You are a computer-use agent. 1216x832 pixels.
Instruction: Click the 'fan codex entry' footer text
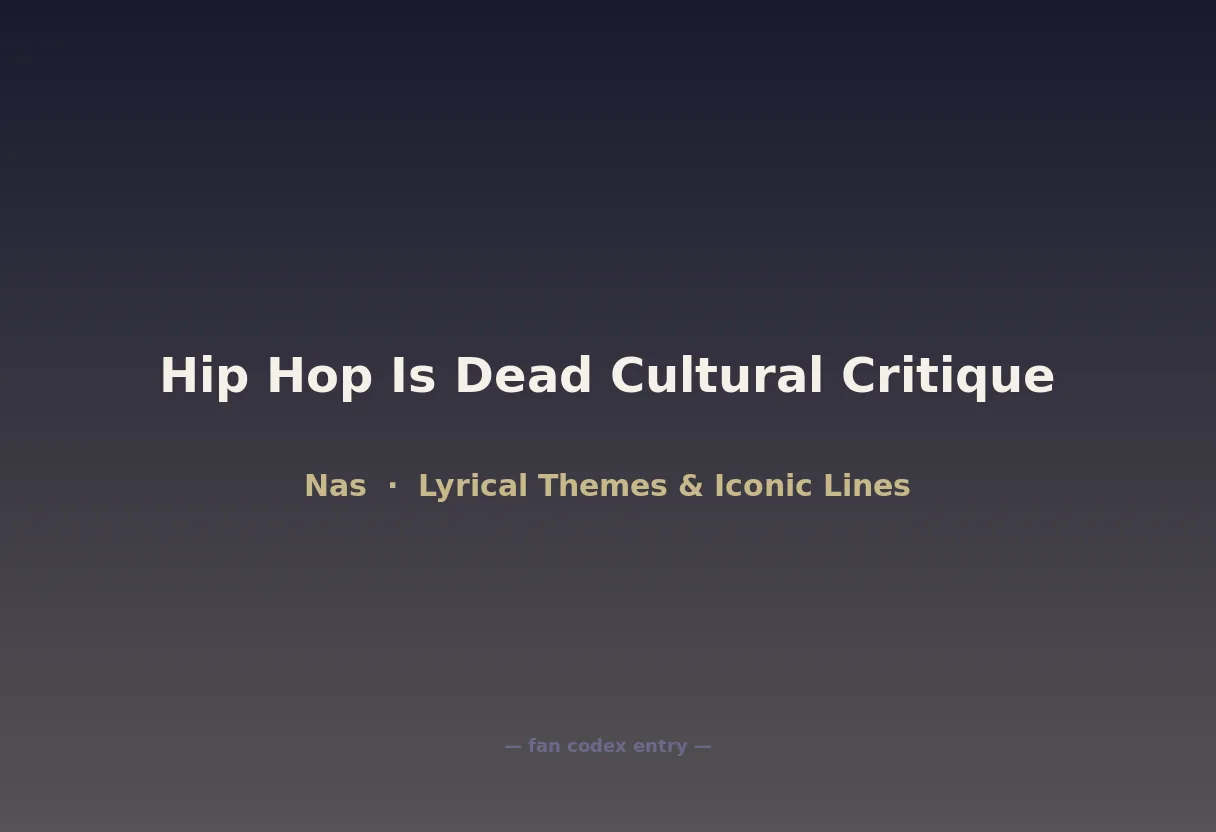[608, 746]
